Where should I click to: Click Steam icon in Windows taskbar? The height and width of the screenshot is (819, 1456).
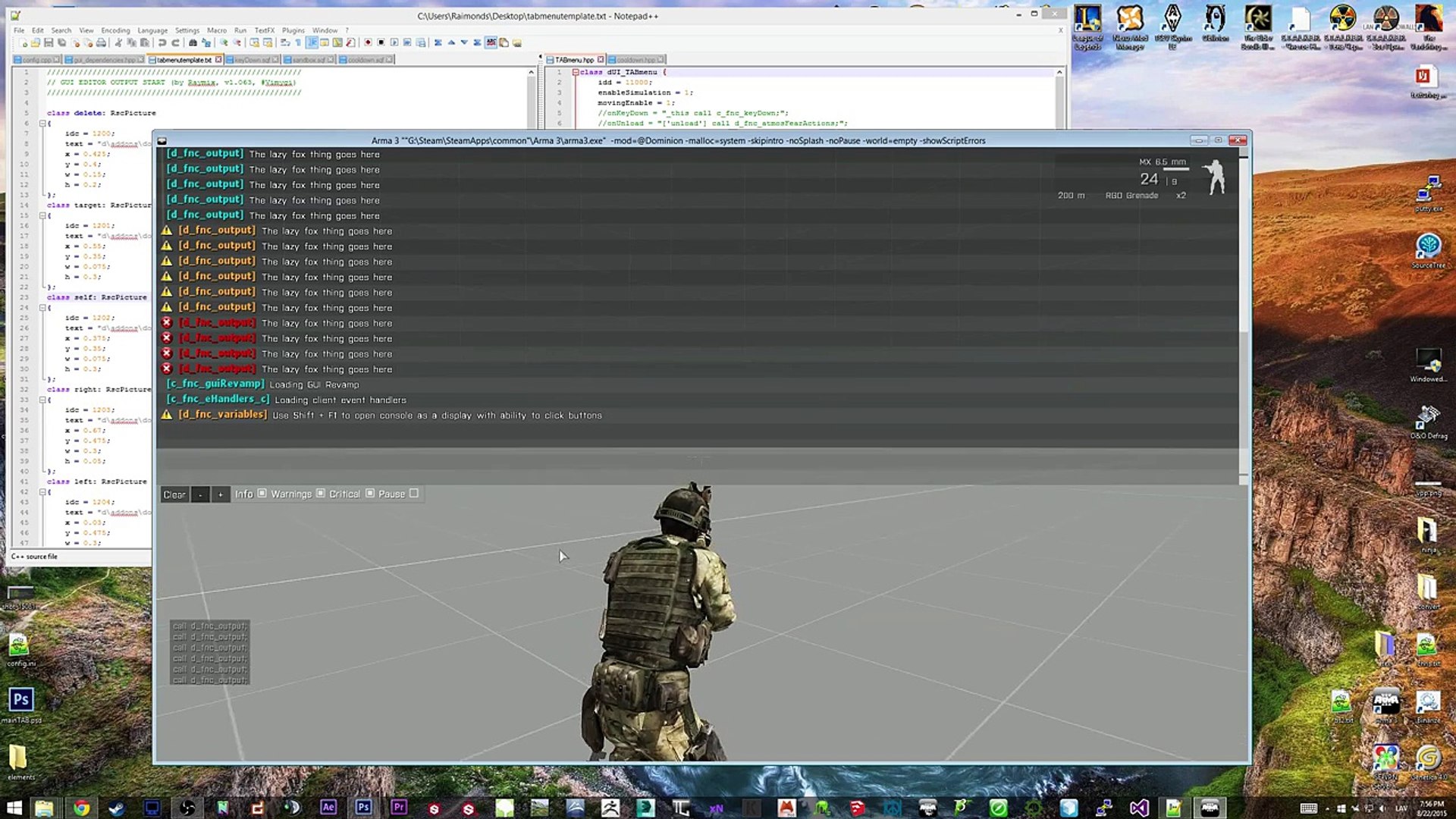(x=116, y=808)
